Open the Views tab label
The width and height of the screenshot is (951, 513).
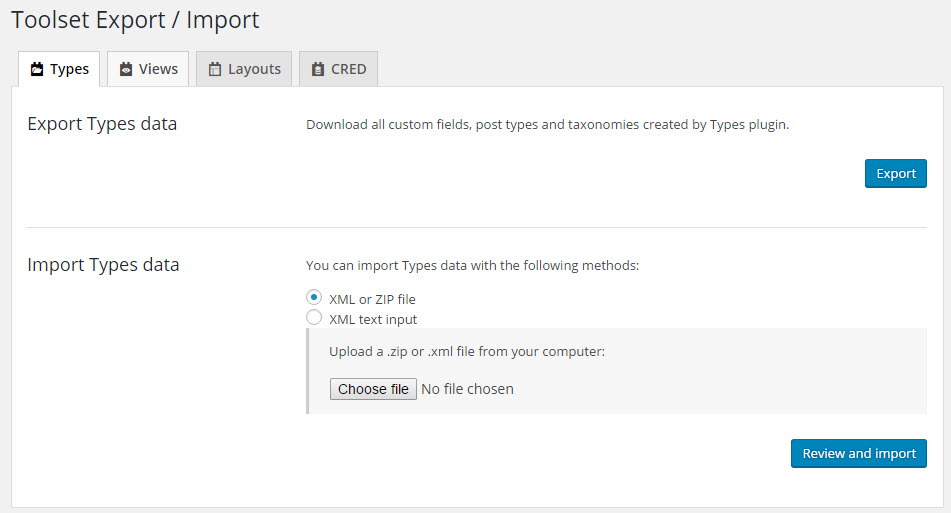pyautogui.click(x=158, y=69)
